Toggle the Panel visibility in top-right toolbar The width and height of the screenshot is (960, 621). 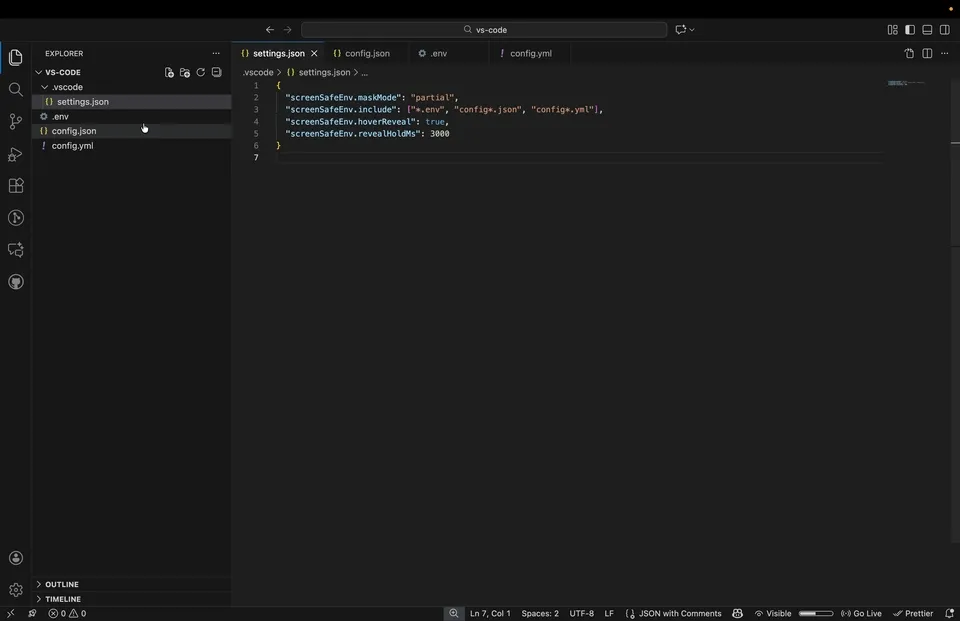click(x=926, y=29)
